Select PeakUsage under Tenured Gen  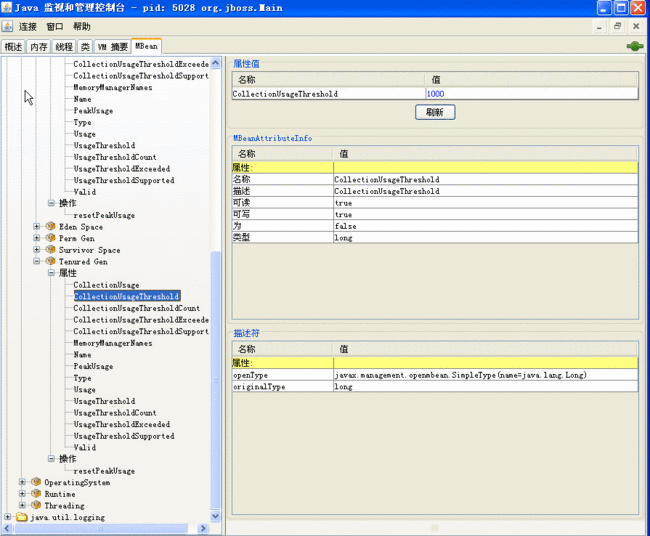point(93,366)
